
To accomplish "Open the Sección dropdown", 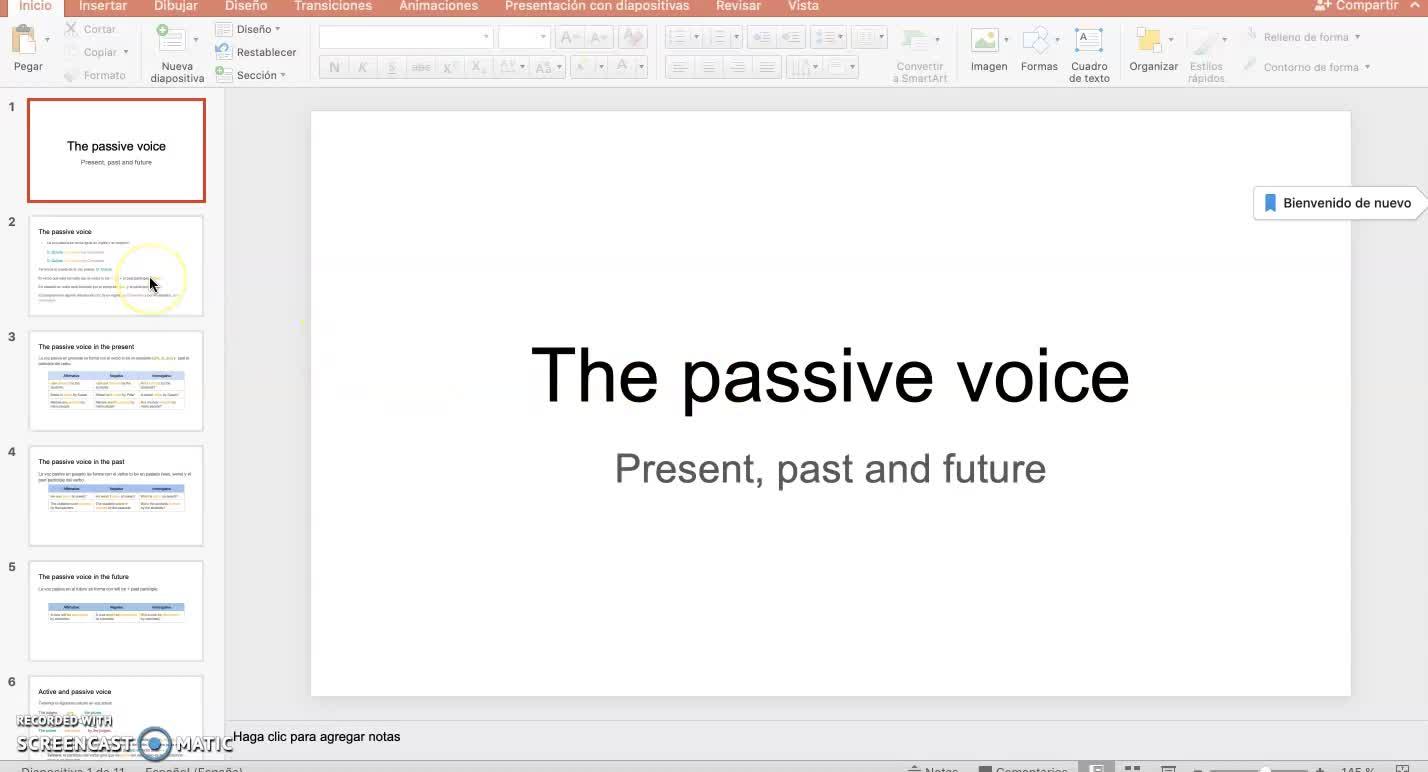I will pos(251,75).
